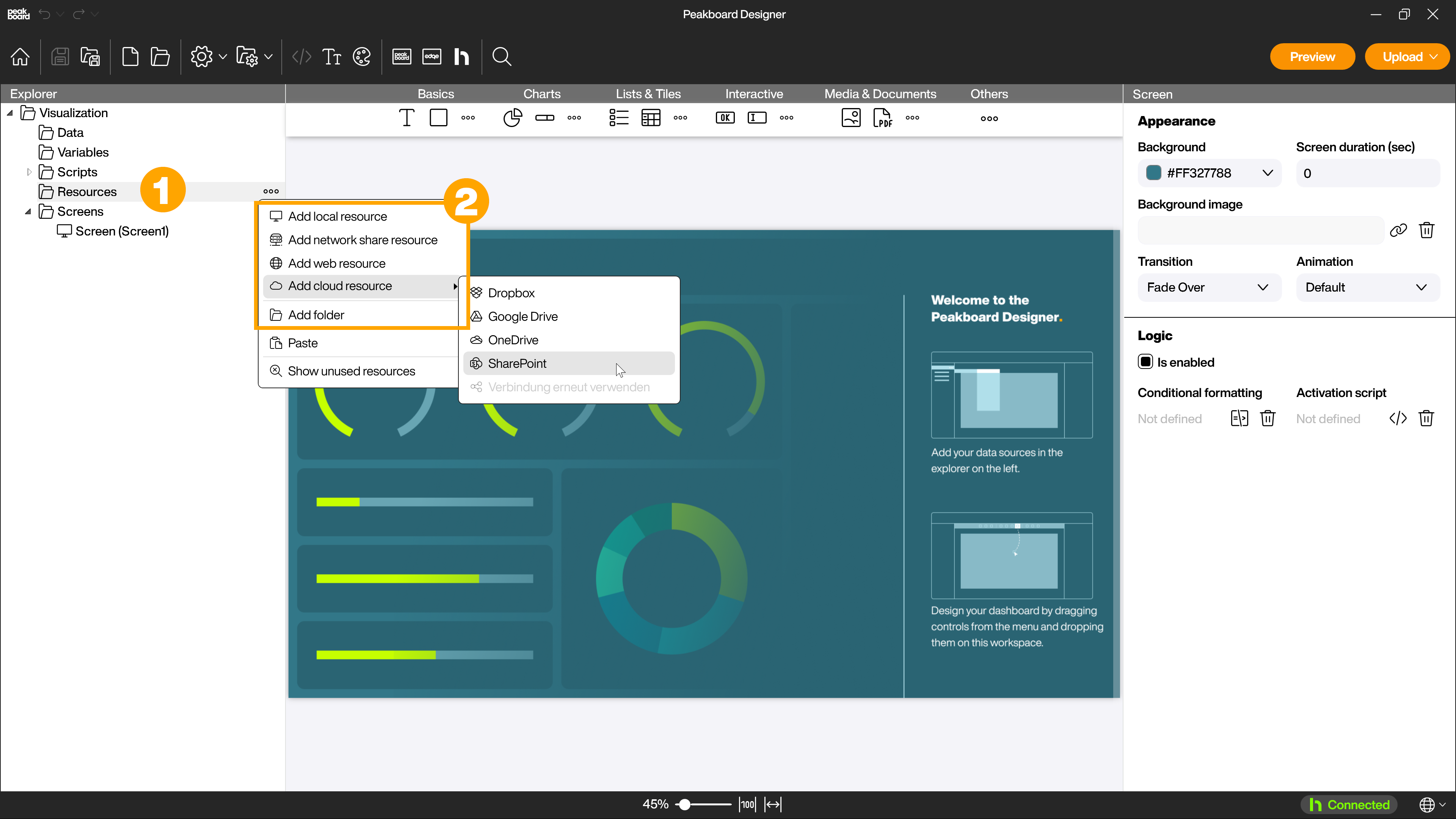This screenshot has width=1456, height=819.
Task: Choose Add local resource
Action: (361, 217)
